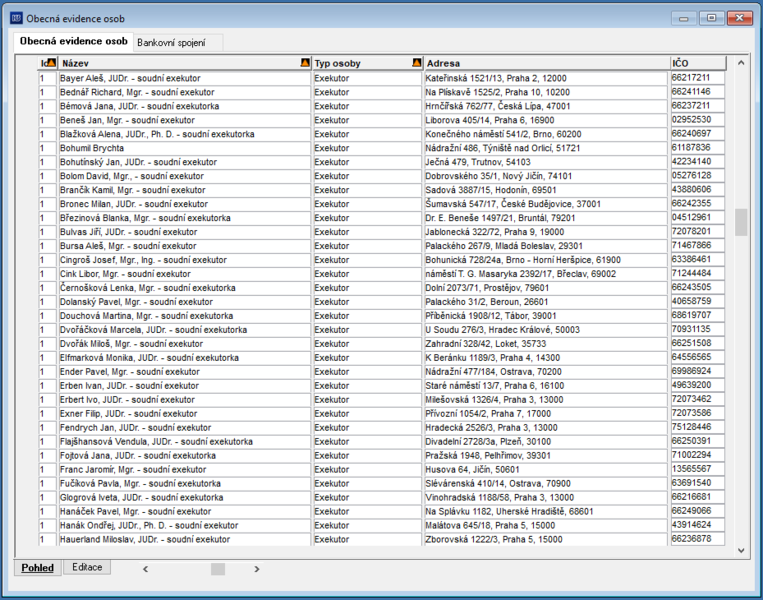Click the sort icon in the Id column header

tap(52, 63)
